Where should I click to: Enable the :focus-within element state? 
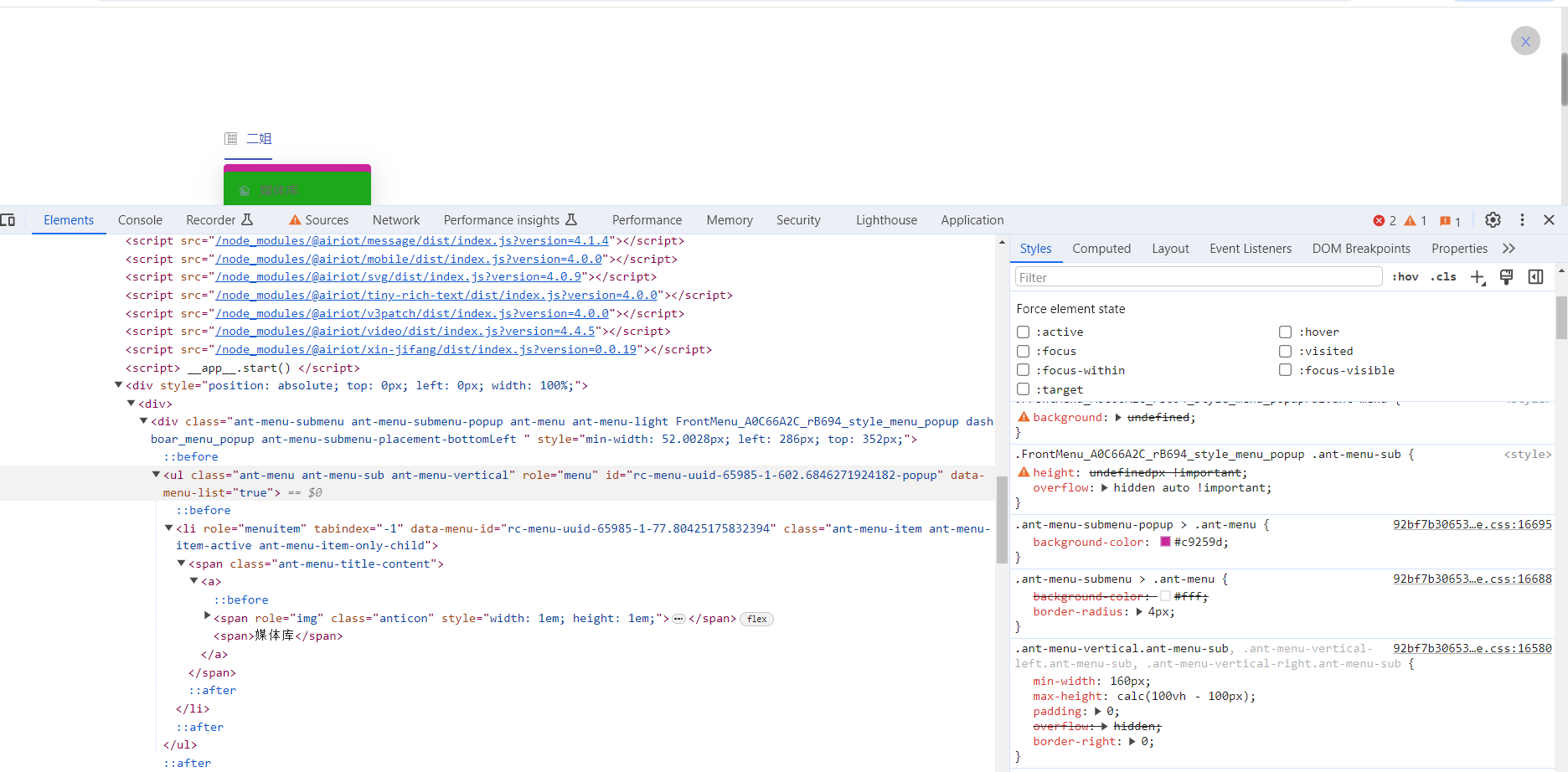[x=1023, y=370]
